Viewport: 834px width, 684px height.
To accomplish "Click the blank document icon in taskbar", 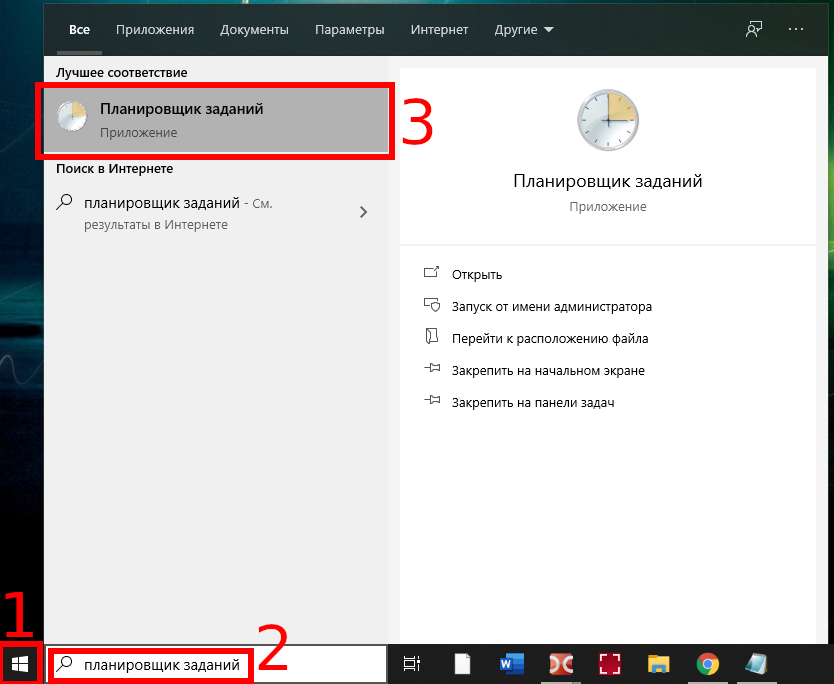I will [x=462, y=664].
